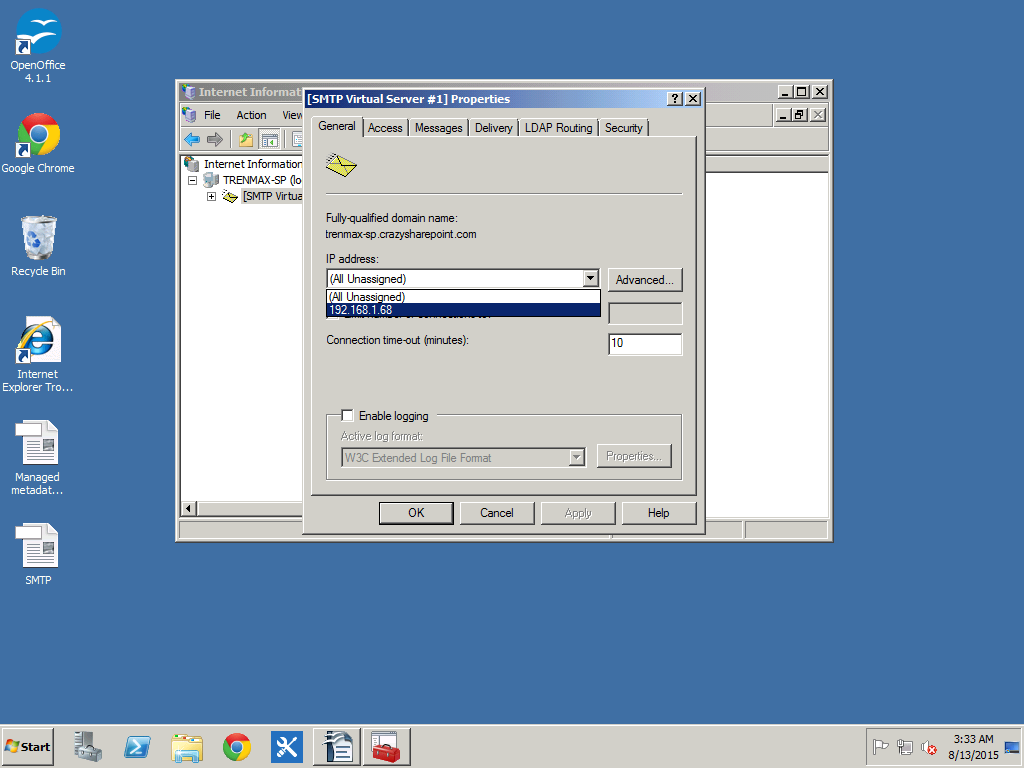Open the File menu in IIS Manager
This screenshot has width=1024, height=768.
click(x=212, y=115)
